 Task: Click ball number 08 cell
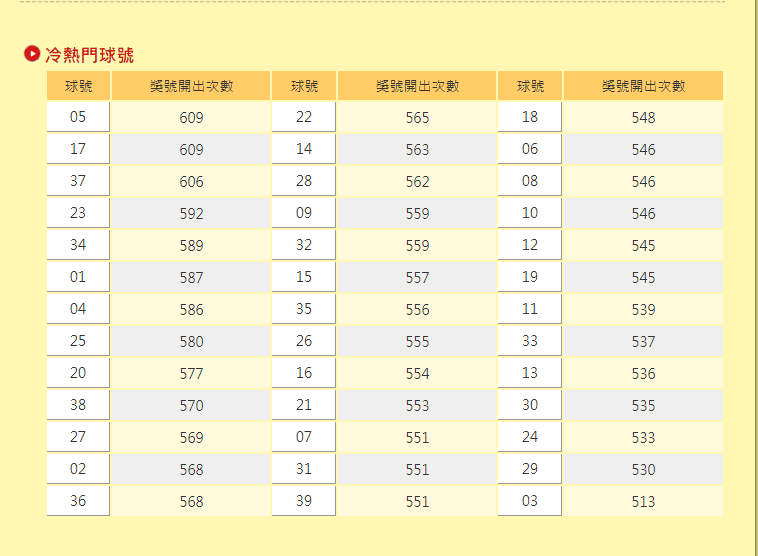[x=530, y=180]
